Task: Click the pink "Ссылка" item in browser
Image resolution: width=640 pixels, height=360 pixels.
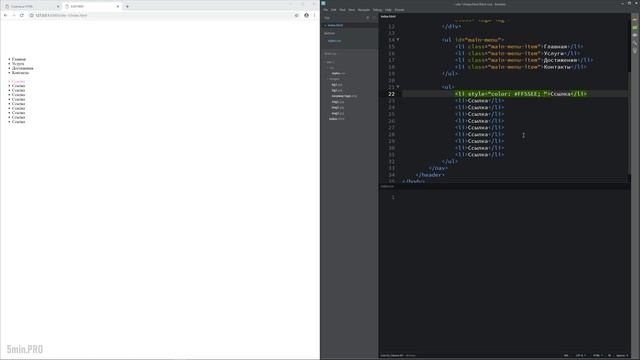Action: (x=18, y=81)
